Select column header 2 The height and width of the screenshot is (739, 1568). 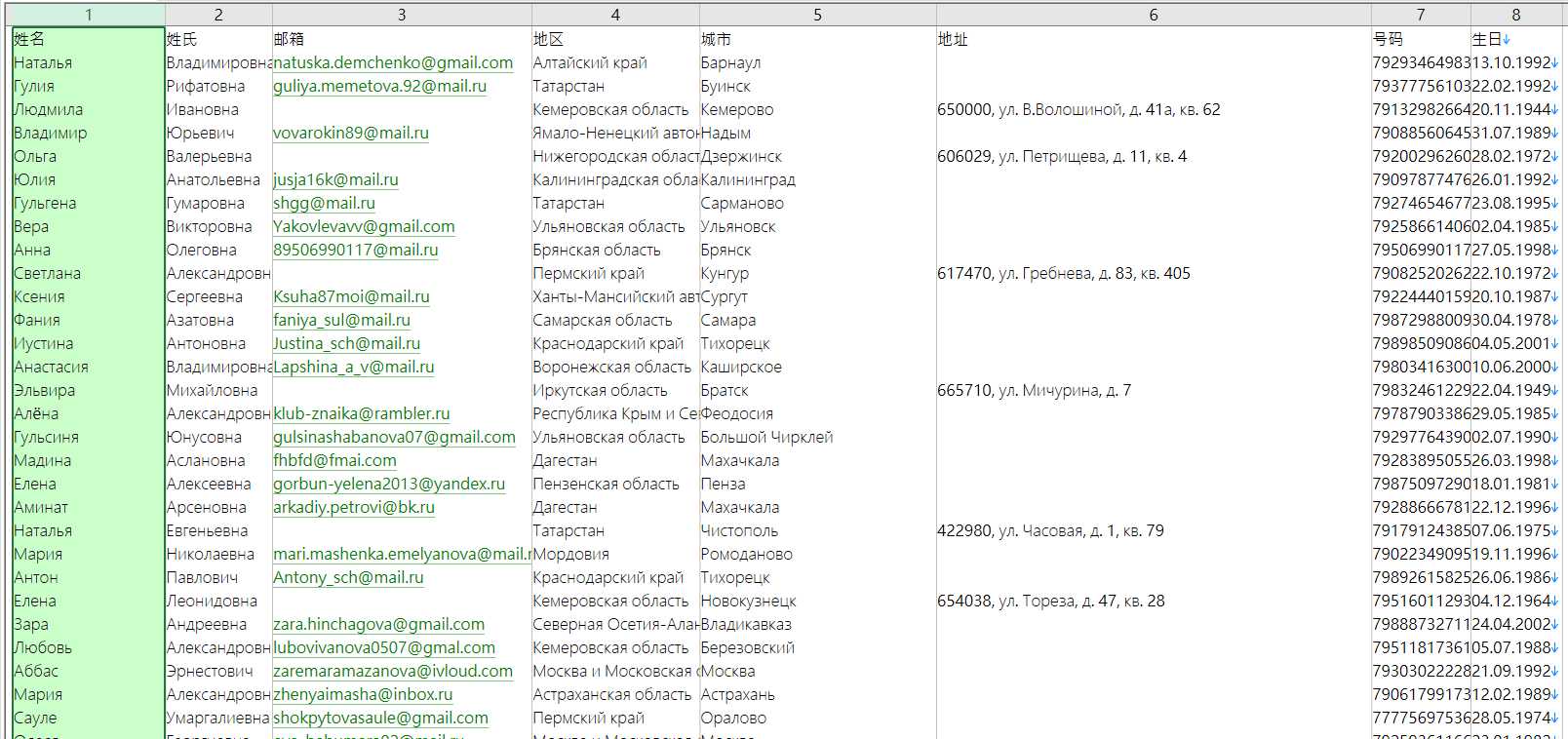click(218, 15)
